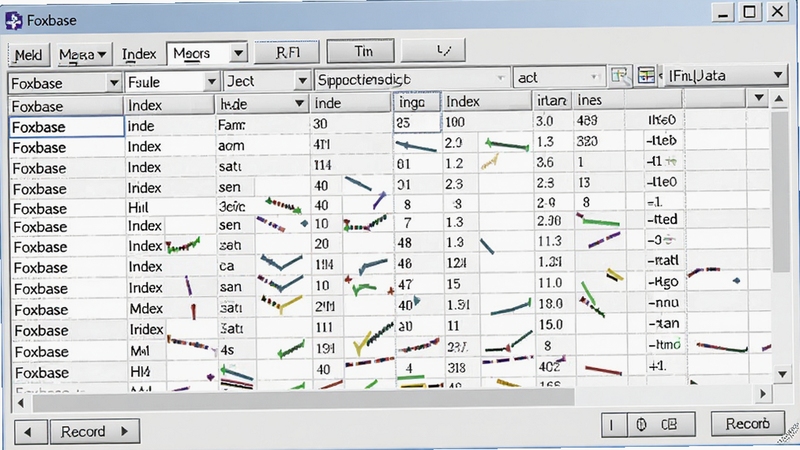800x450 pixels.
Task: Click the '4s' cell
Action: [237, 351]
